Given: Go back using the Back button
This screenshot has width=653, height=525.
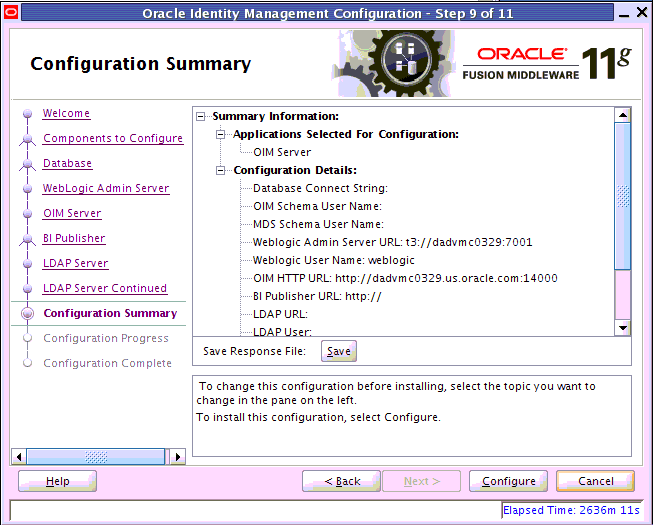Looking at the screenshot, I should 341,481.
